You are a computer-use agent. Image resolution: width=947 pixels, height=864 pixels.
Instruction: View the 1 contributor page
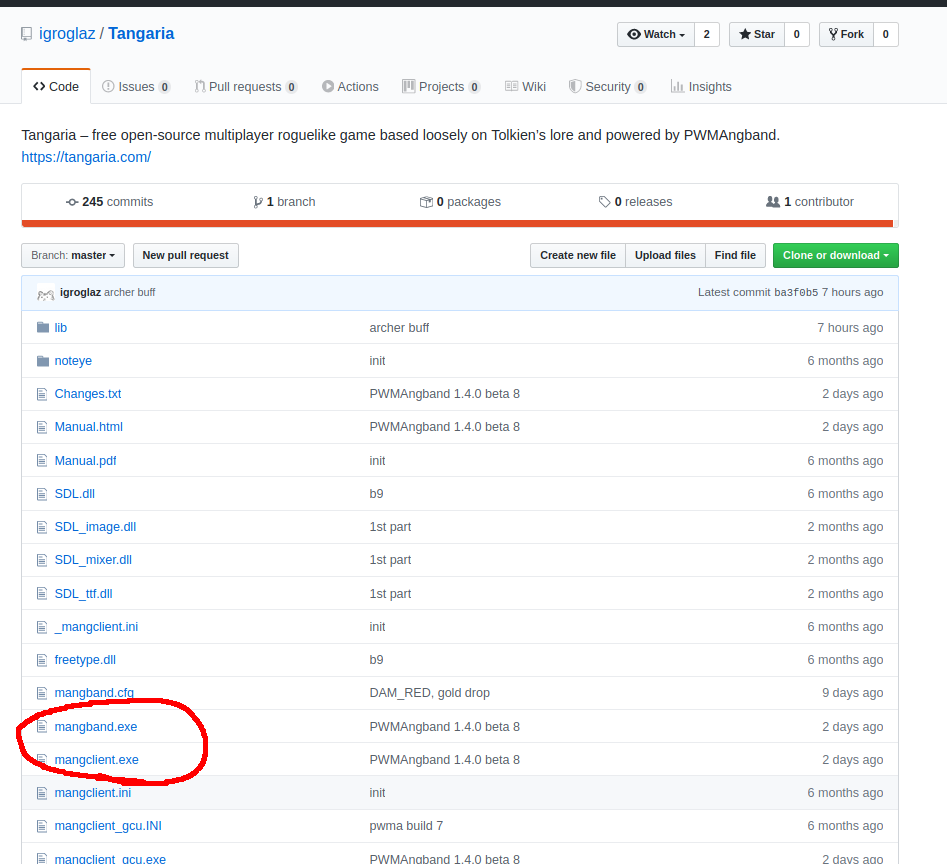tap(810, 202)
